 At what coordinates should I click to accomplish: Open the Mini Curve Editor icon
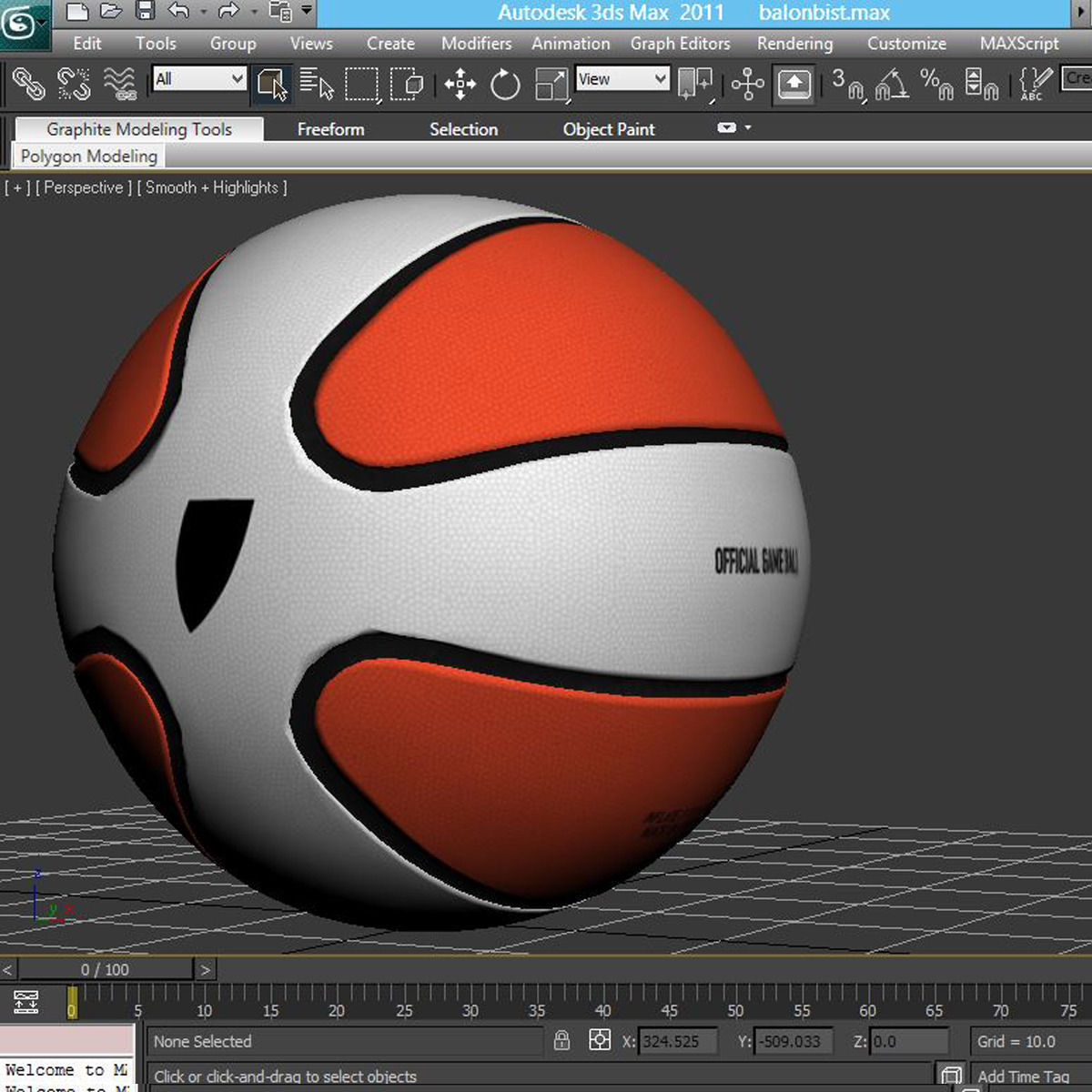(25, 1003)
